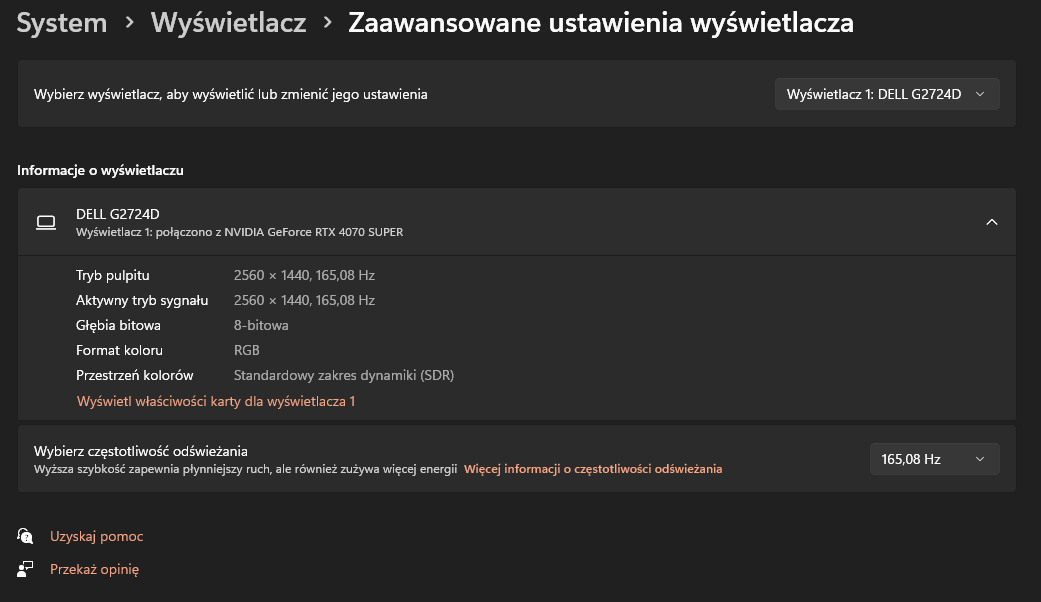This screenshot has width=1041, height=602.
Task: Click the Zaawansowane ustawienia wyświetlacza title
Action: [600, 22]
